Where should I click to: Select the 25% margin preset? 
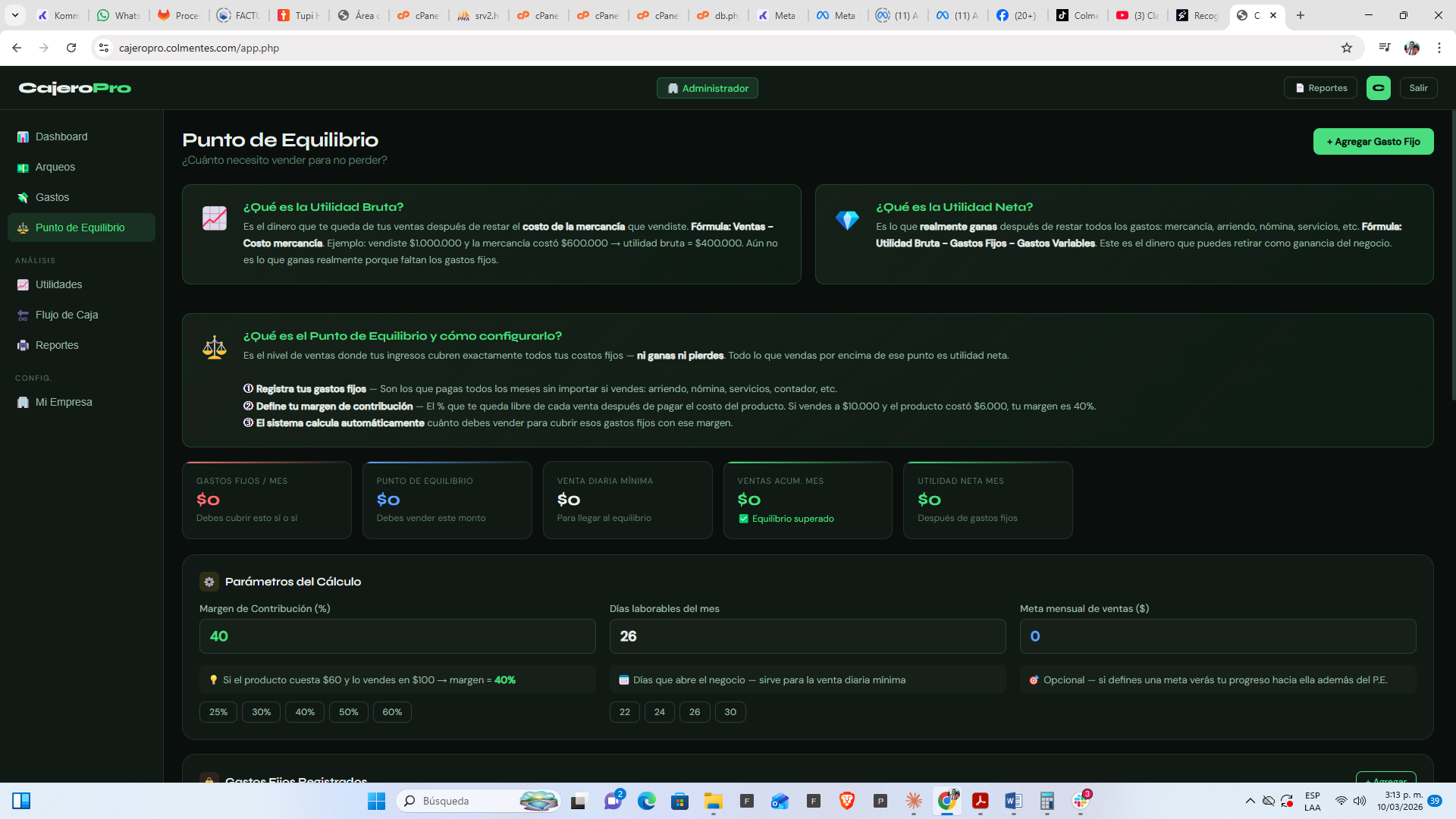click(x=218, y=712)
